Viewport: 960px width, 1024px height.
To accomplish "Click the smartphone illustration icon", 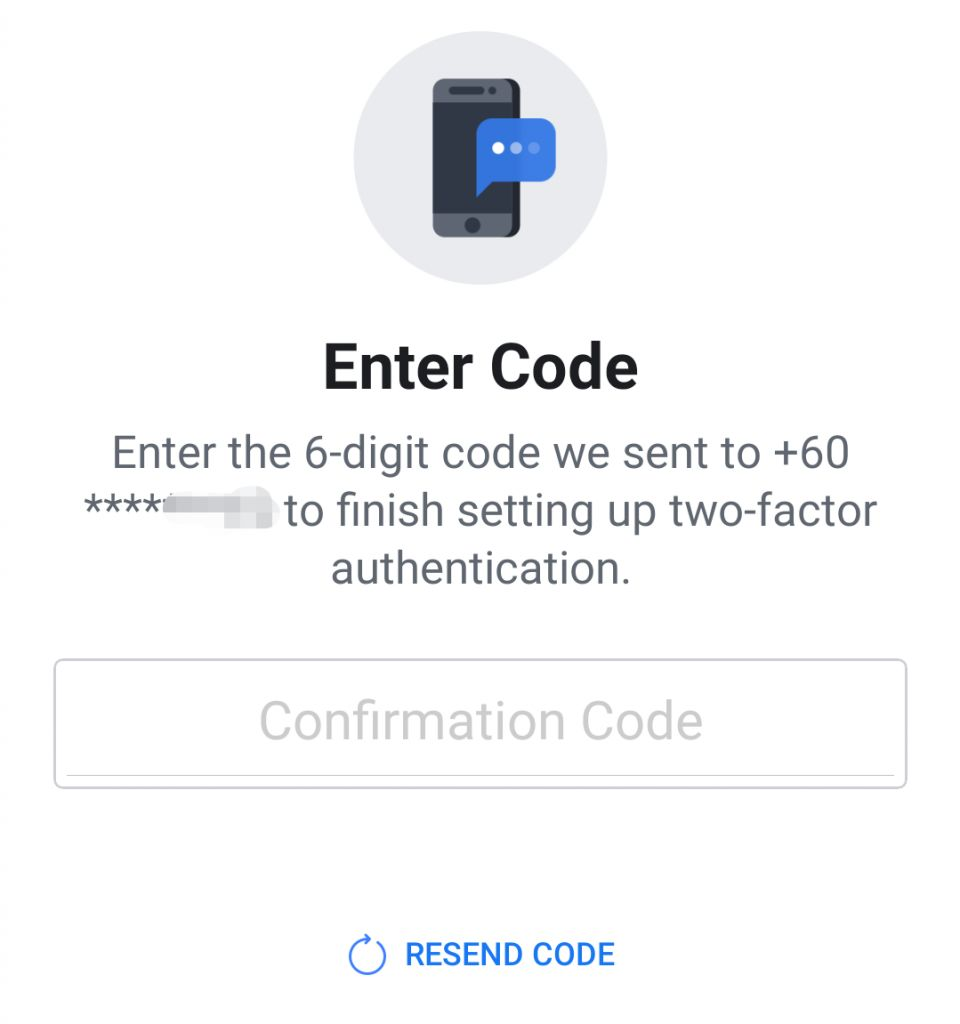I will (477, 158).
